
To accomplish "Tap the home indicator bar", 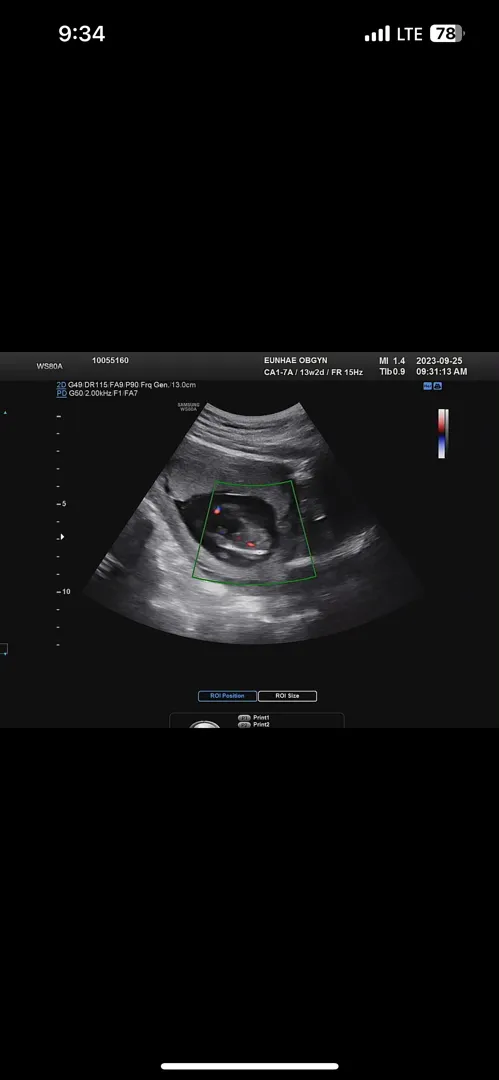I will pyautogui.click(x=250, y=1066).
